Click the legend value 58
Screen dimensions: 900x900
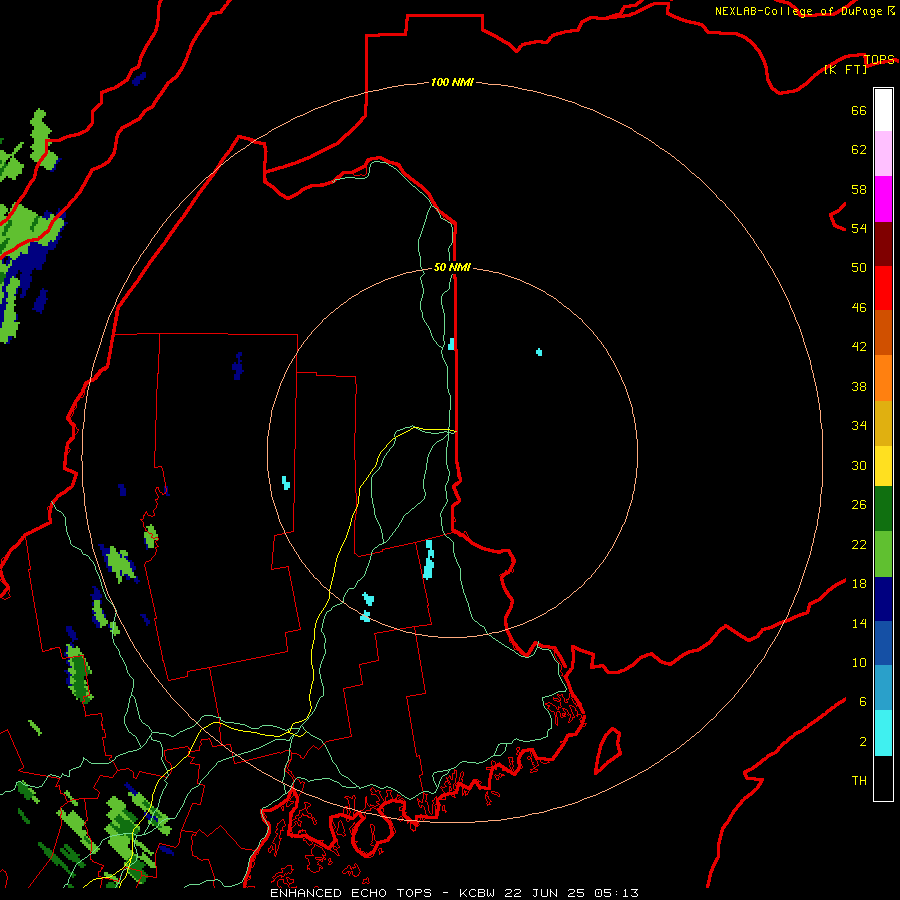coord(859,189)
